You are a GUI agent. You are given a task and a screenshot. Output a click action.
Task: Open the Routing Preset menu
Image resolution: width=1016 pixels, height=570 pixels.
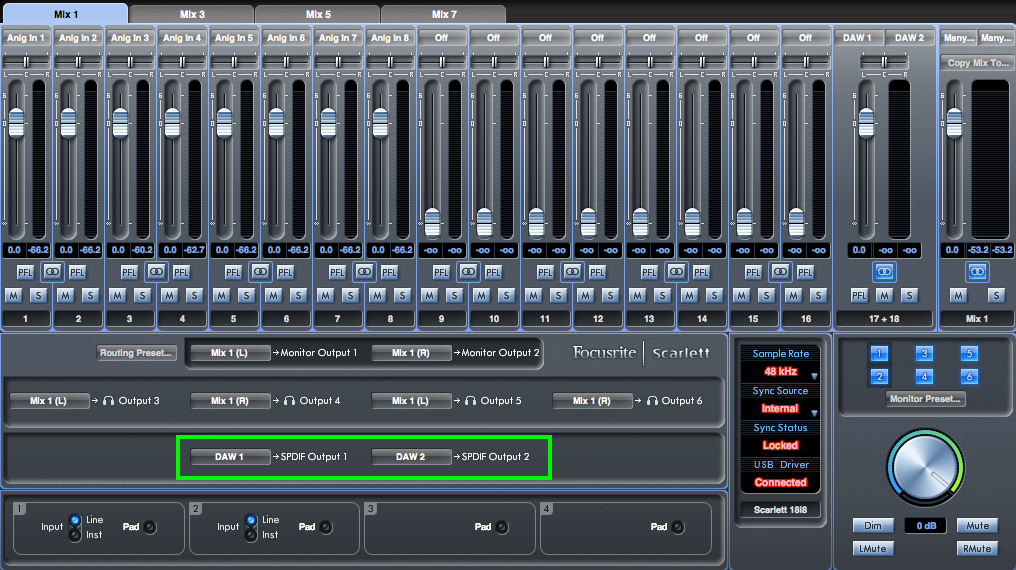point(136,353)
